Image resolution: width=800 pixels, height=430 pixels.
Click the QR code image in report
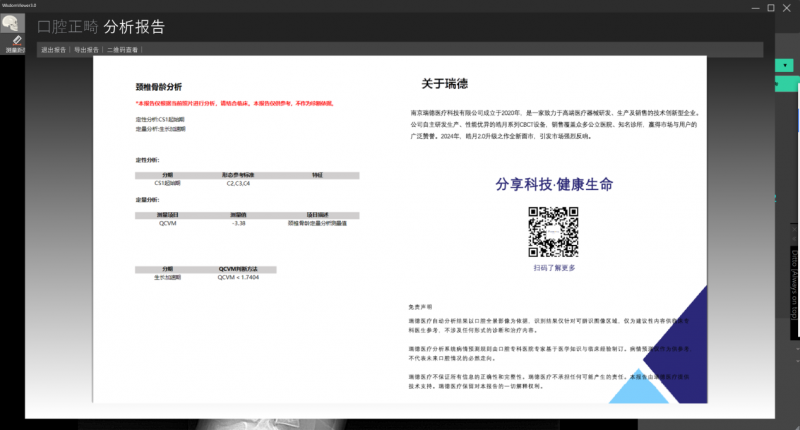click(x=553, y=230)
